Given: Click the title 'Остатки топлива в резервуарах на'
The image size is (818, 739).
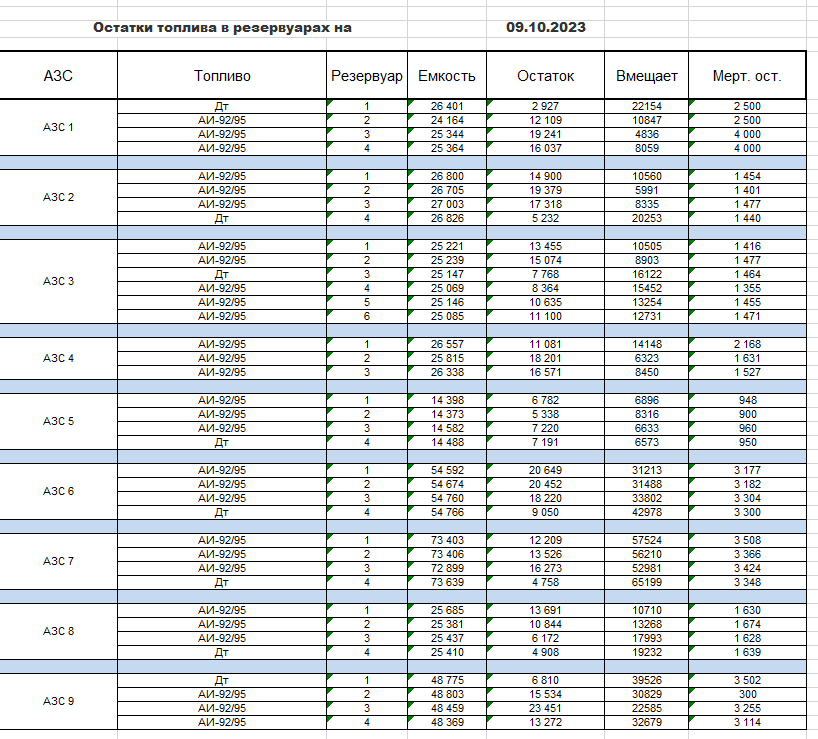Looking at the screenshot, I should (x=222, y=28).
